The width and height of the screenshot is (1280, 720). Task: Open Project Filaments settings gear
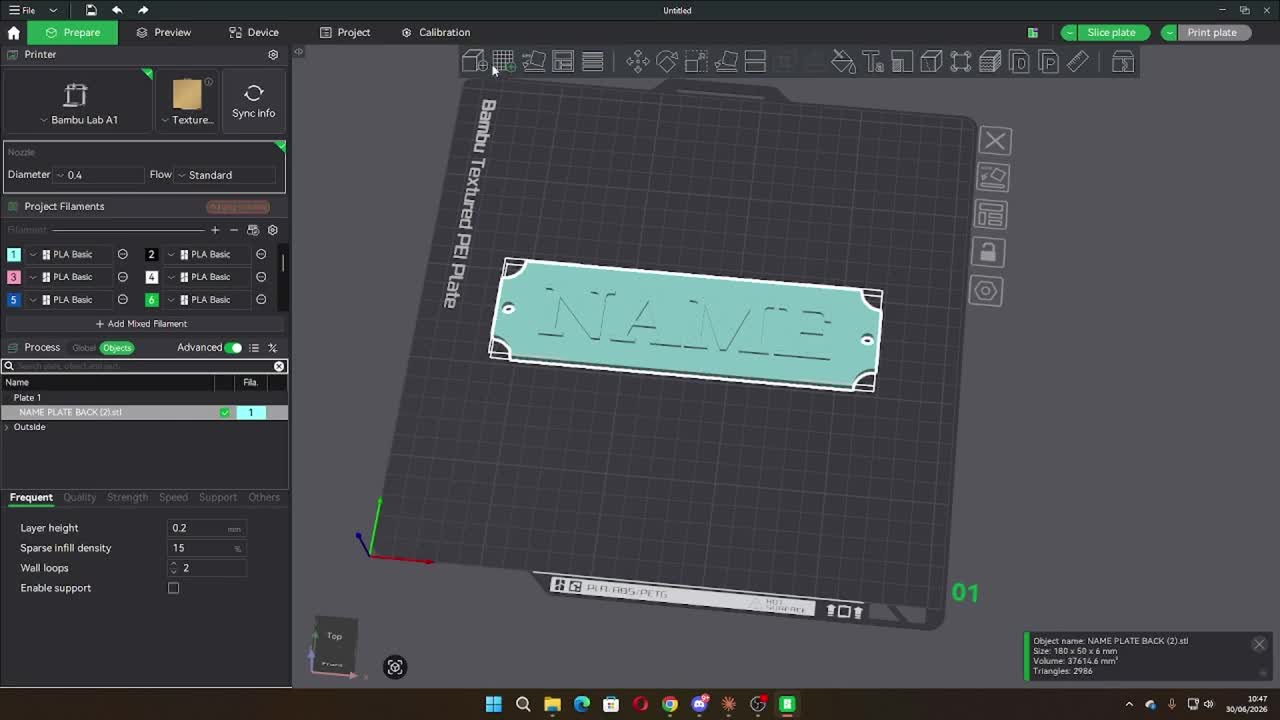[272, 230]
